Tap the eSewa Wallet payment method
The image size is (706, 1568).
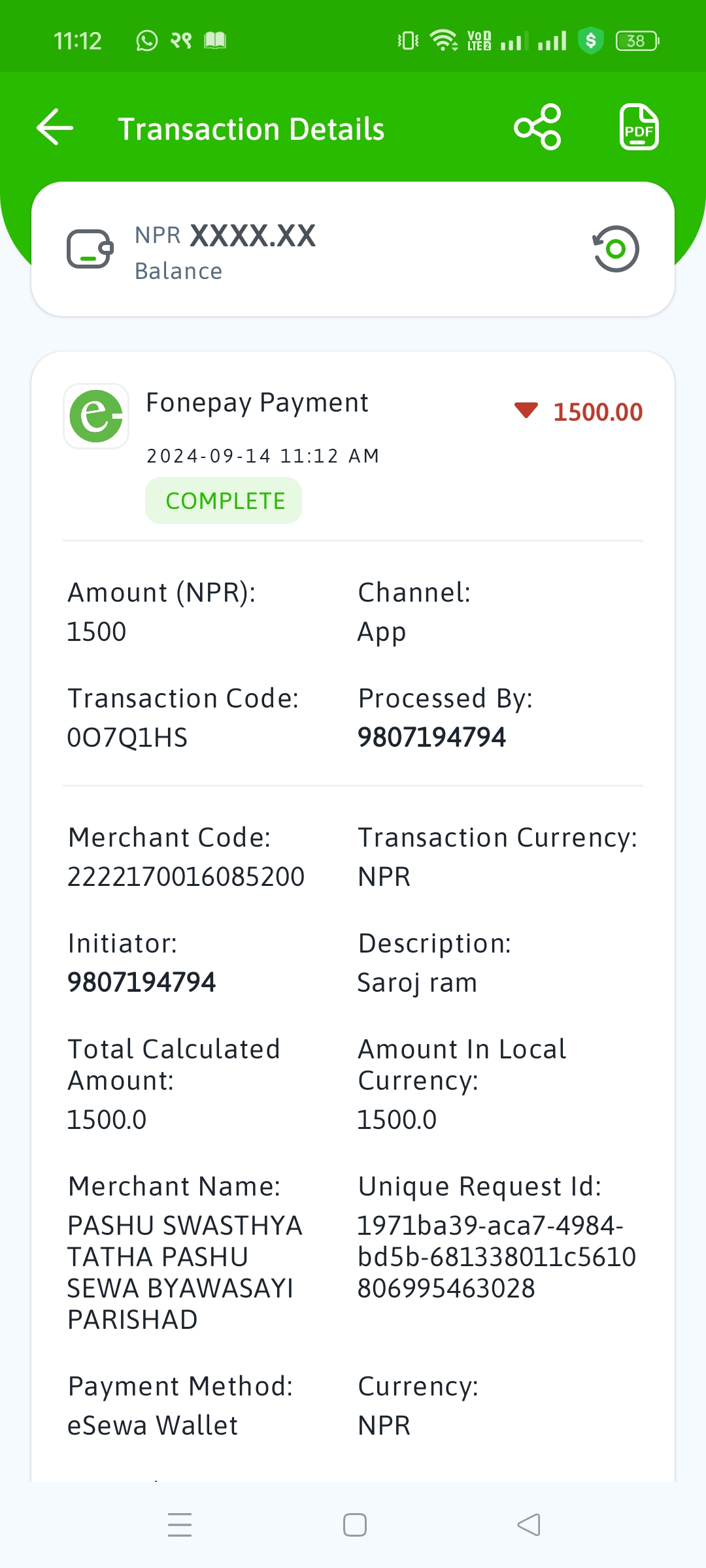tap(153, 1426)
